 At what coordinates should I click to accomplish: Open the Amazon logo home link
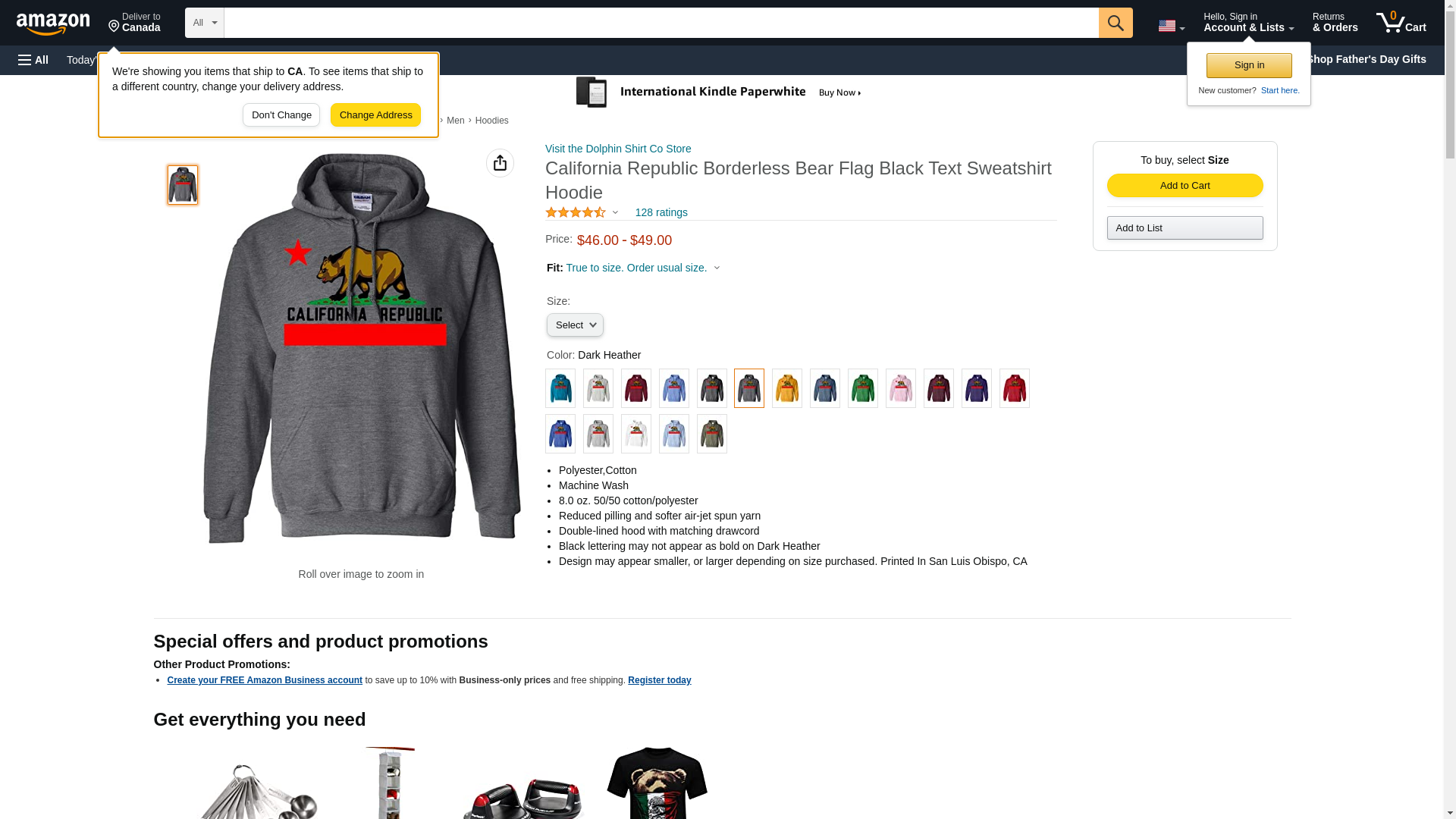tap(53, 24)
